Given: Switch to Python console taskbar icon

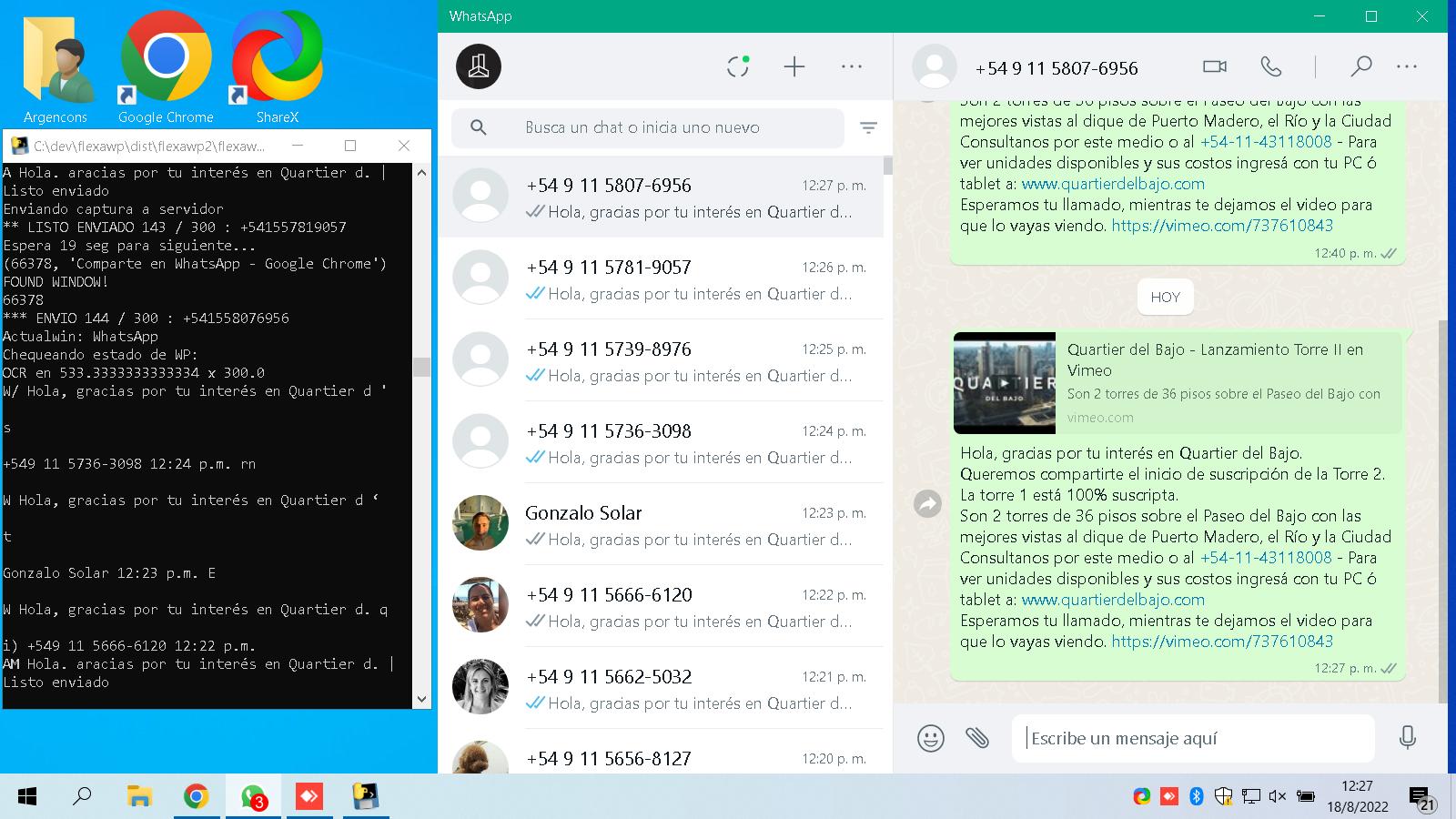Looking at the screenshot, I should click(366, 797).
